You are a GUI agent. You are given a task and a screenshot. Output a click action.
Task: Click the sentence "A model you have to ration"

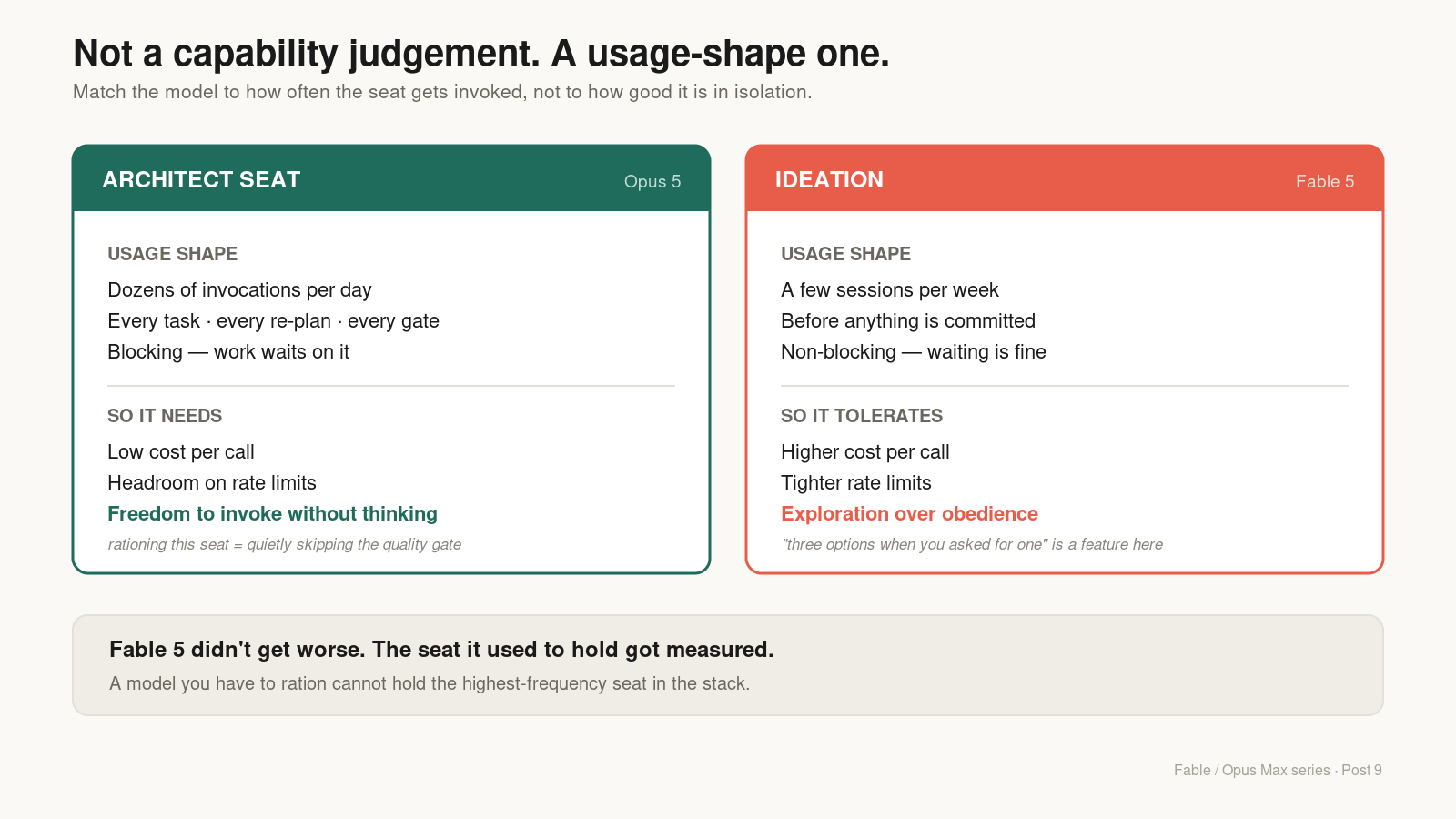pos(430,683)
